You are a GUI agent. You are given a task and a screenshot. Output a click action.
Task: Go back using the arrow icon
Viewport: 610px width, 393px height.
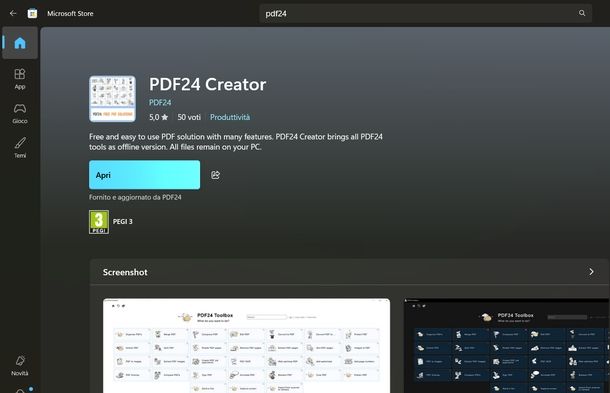[13, 13]
